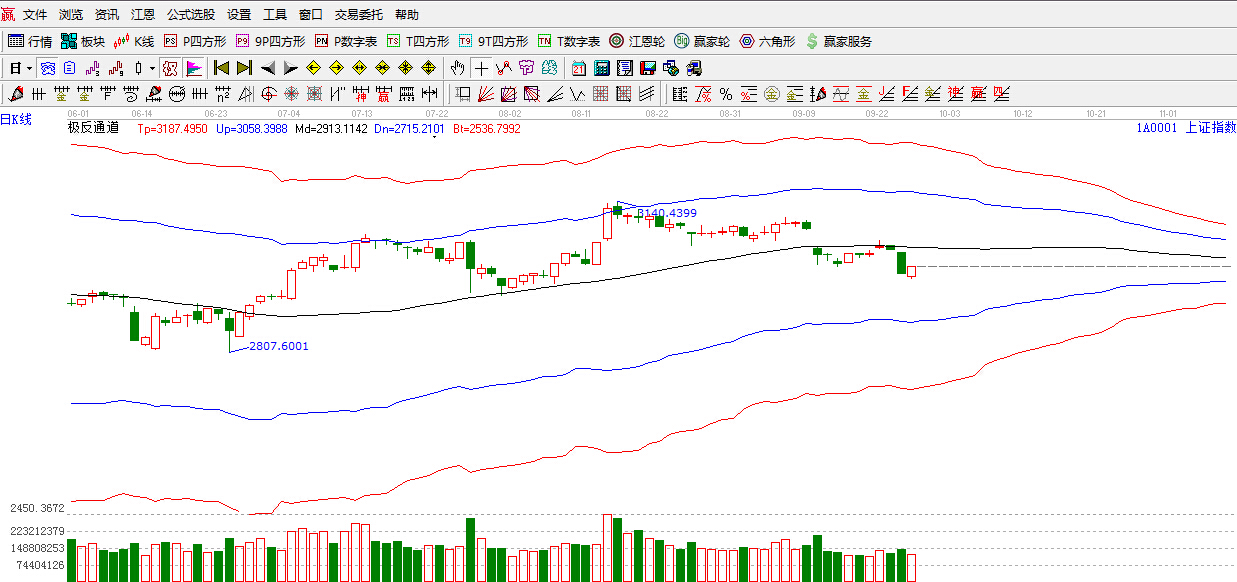Open the 交易委托 menu
Screen dimensions: 1237x582
[358, 15]
